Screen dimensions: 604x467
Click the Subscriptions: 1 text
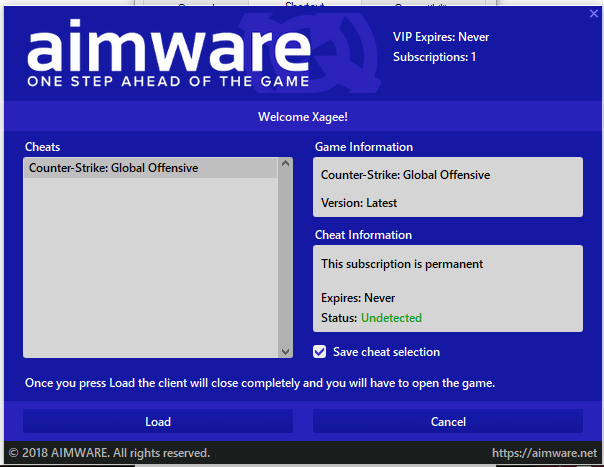(434, 57)
